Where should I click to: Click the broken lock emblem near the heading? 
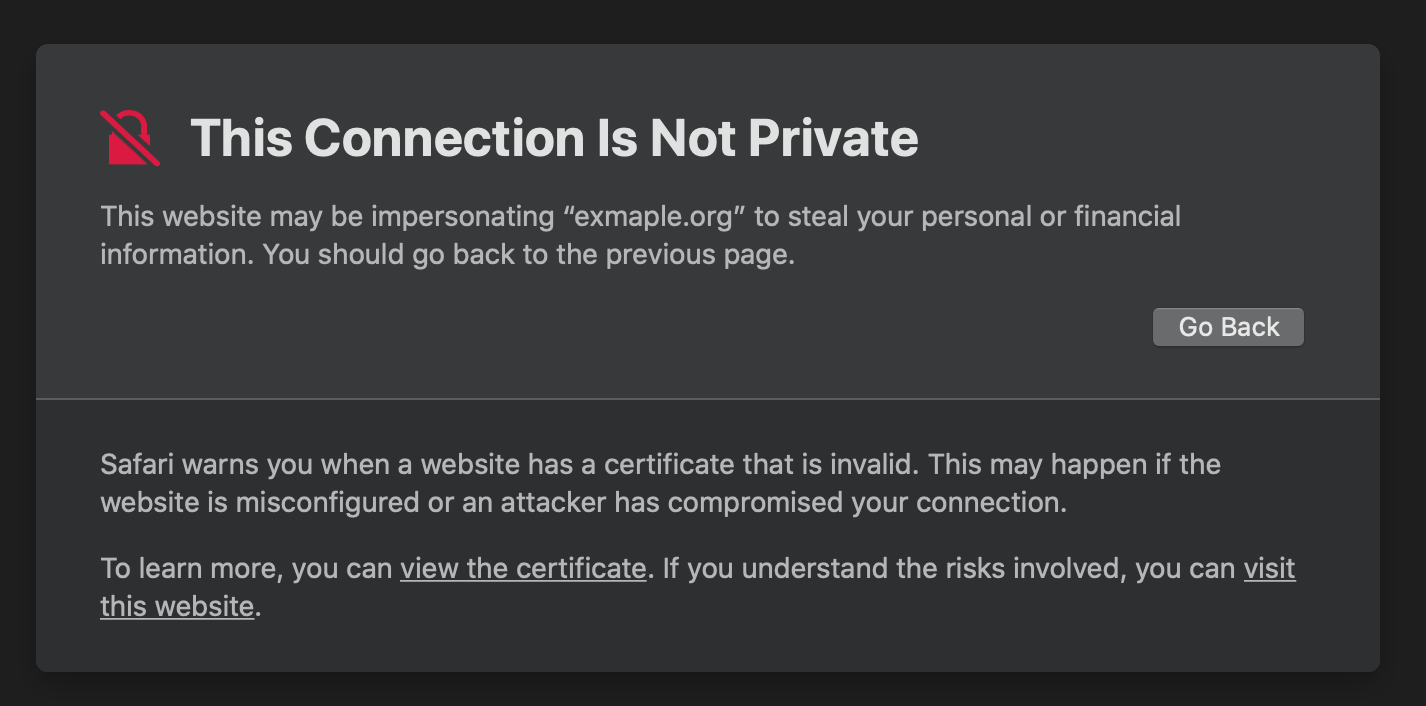(x=129, y=139)
